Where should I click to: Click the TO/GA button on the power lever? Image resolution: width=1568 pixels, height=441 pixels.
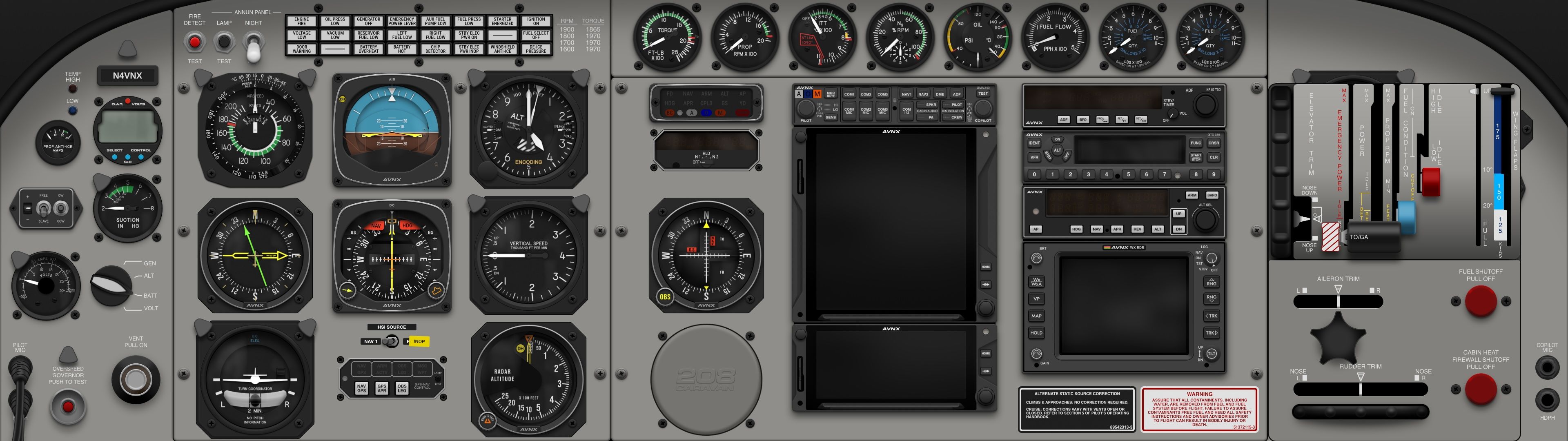click(1359, 237)
